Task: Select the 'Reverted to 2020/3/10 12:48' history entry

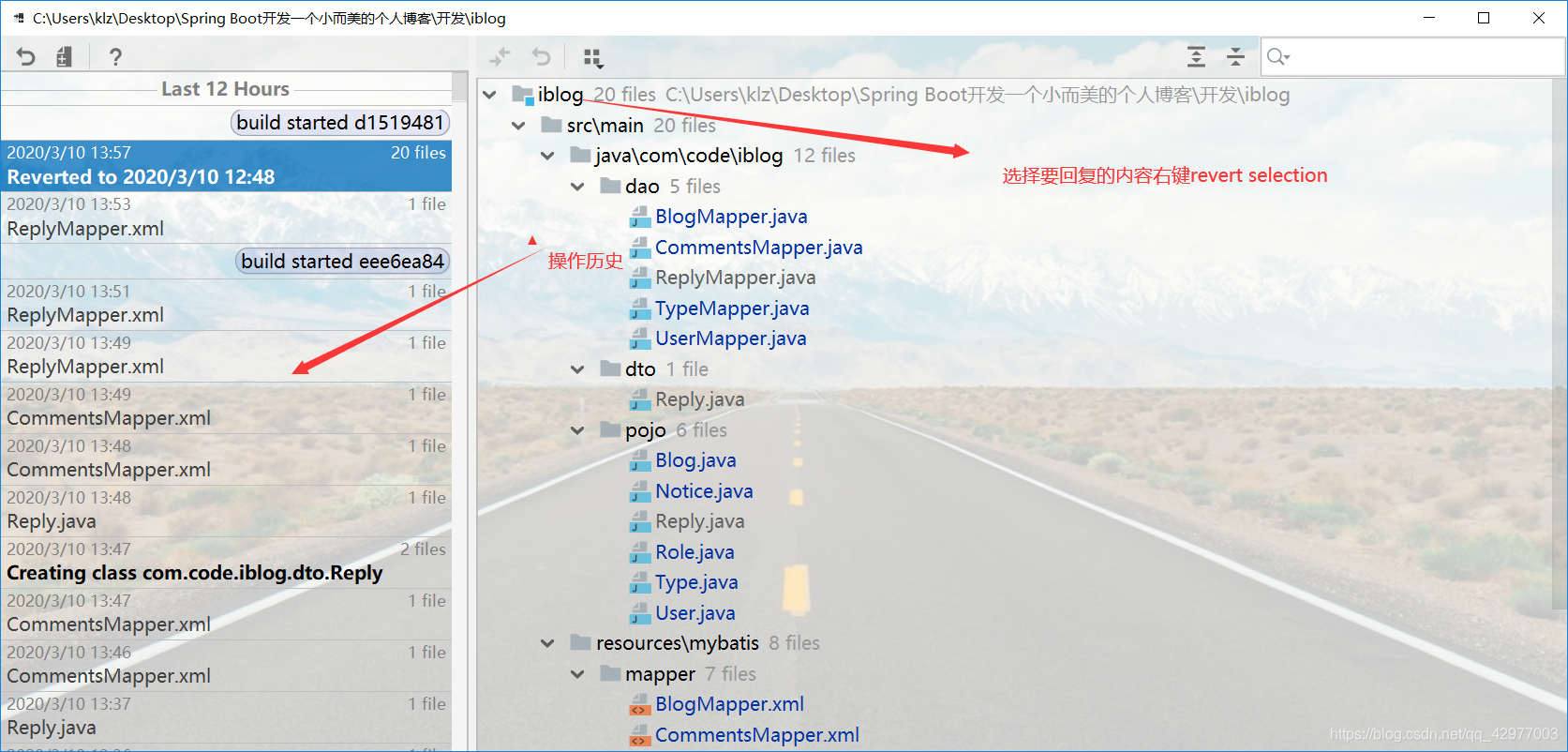Action: click(x=226, y=166)
